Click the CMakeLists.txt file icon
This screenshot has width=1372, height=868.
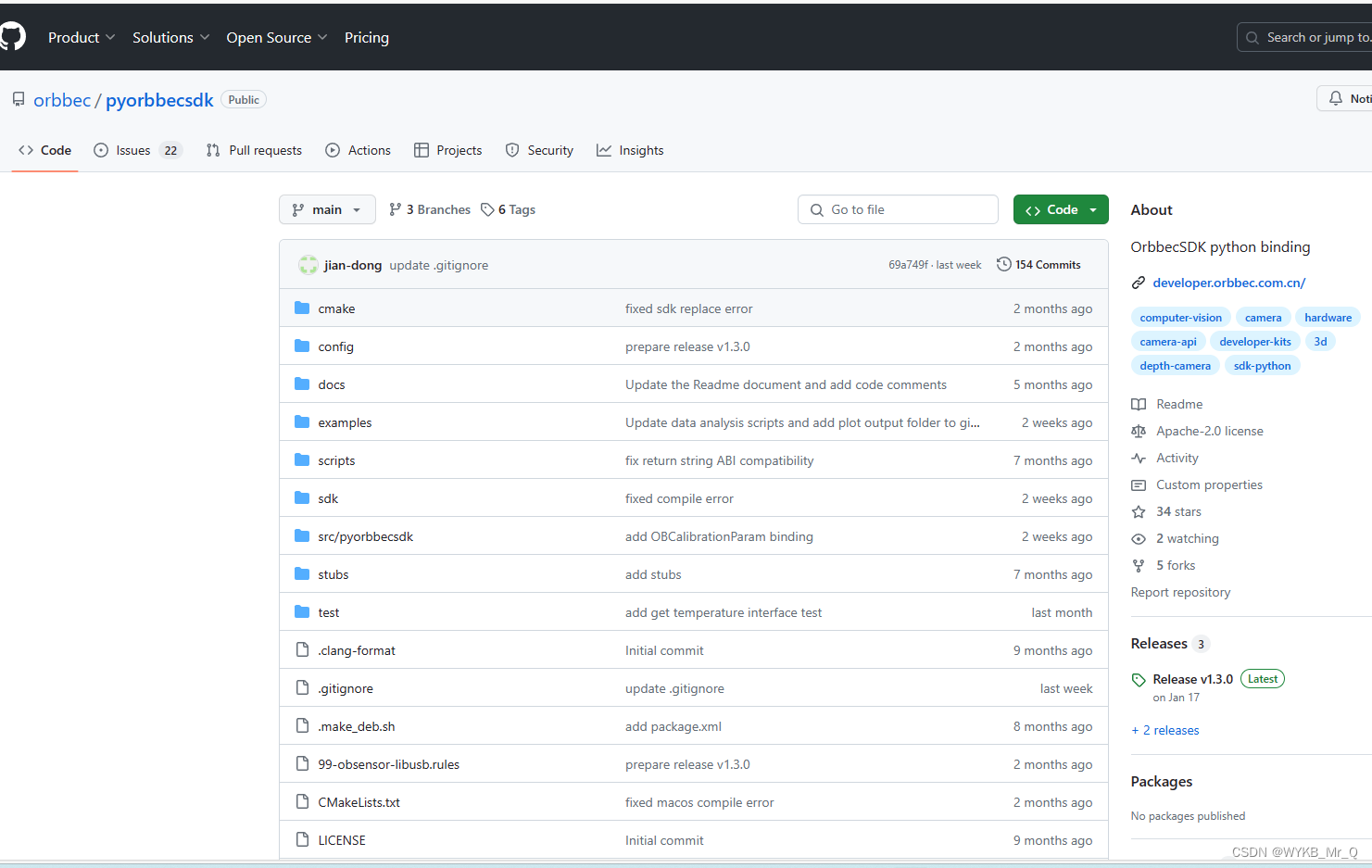302,801
